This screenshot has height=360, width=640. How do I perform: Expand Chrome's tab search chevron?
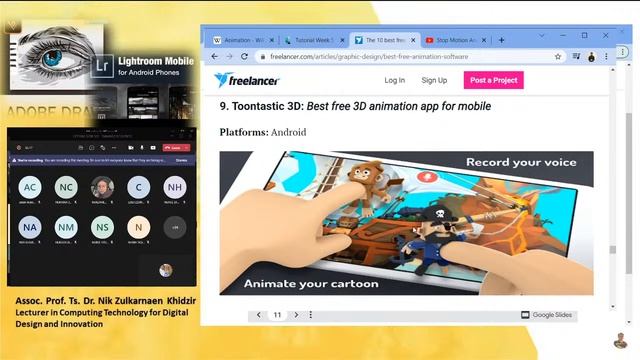(x=542, y=36)
